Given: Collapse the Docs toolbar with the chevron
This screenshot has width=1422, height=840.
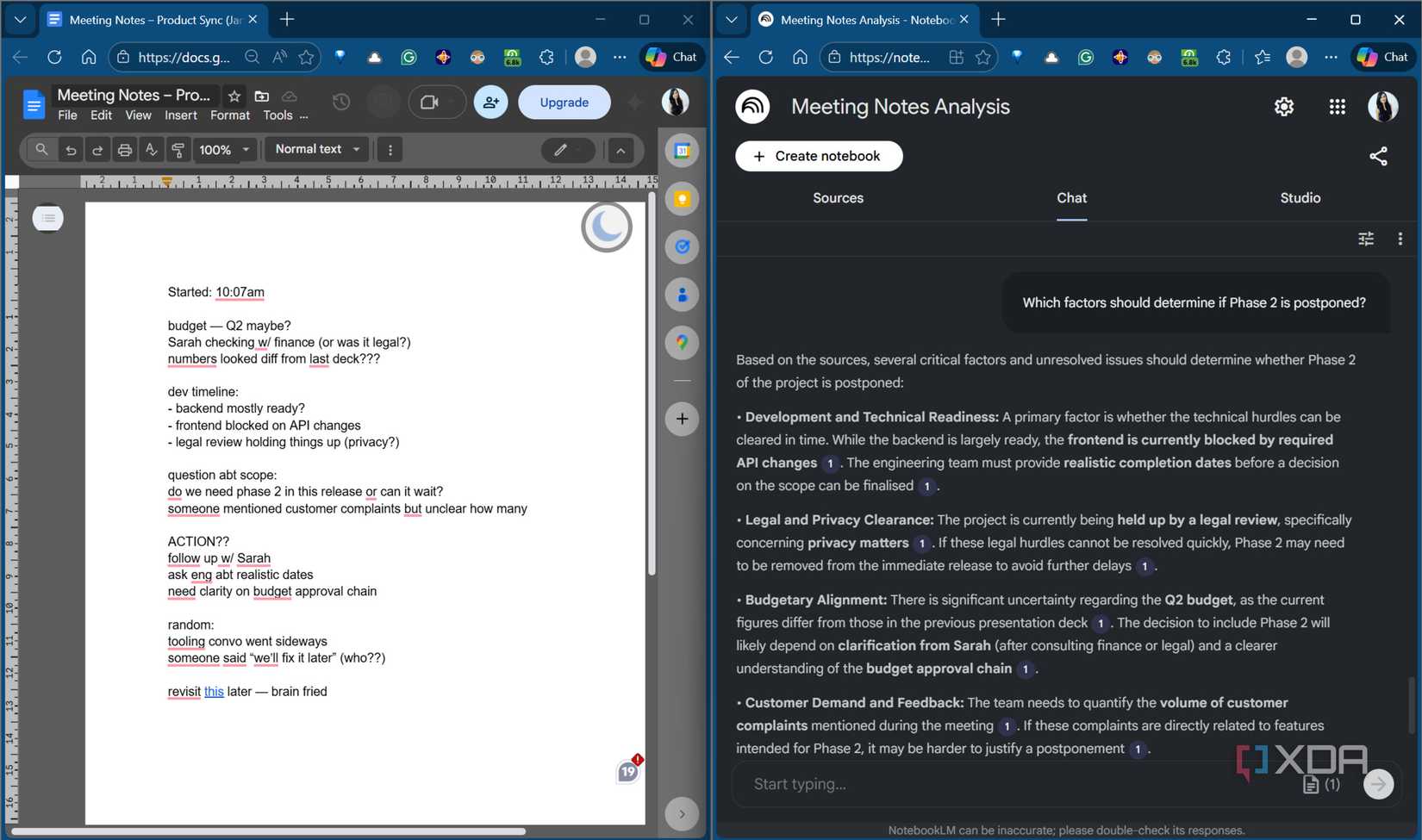Looking at the screenshot, I should click(621, 150).
